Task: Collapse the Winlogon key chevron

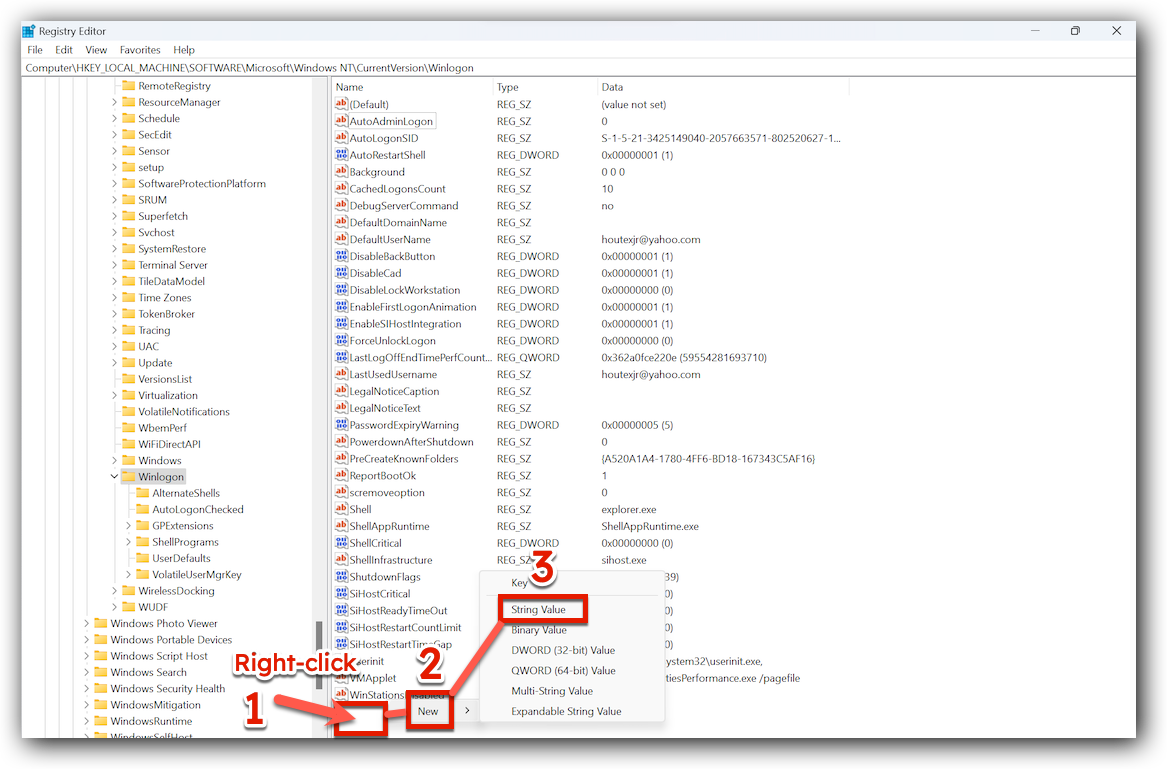Action: coord(113,476)
